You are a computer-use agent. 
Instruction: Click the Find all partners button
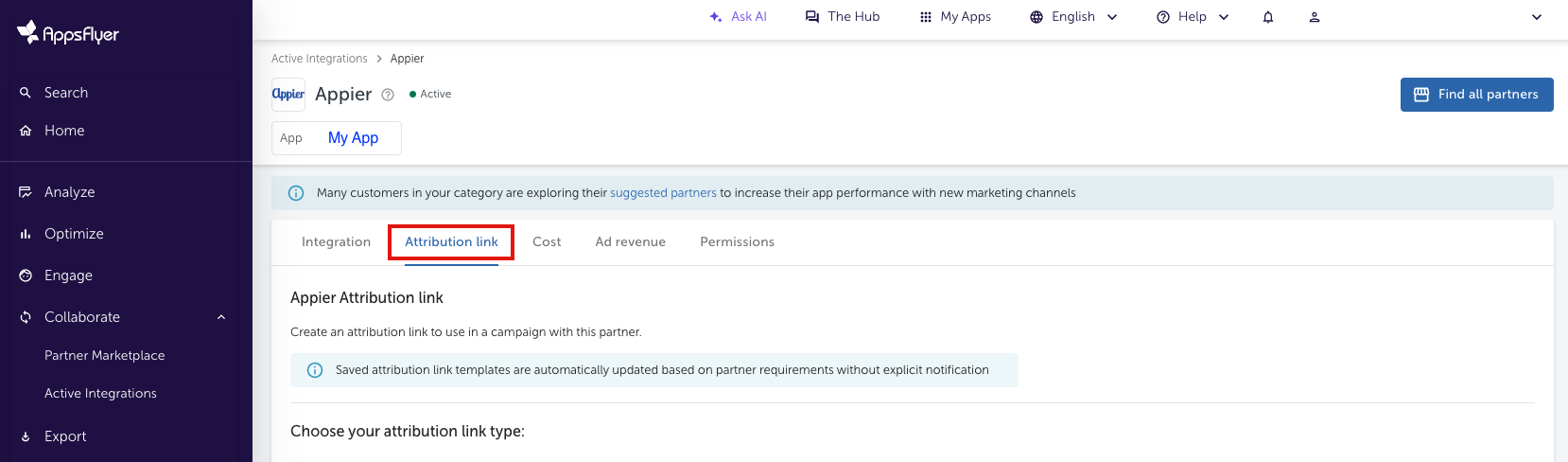(x=1476, y=95)
